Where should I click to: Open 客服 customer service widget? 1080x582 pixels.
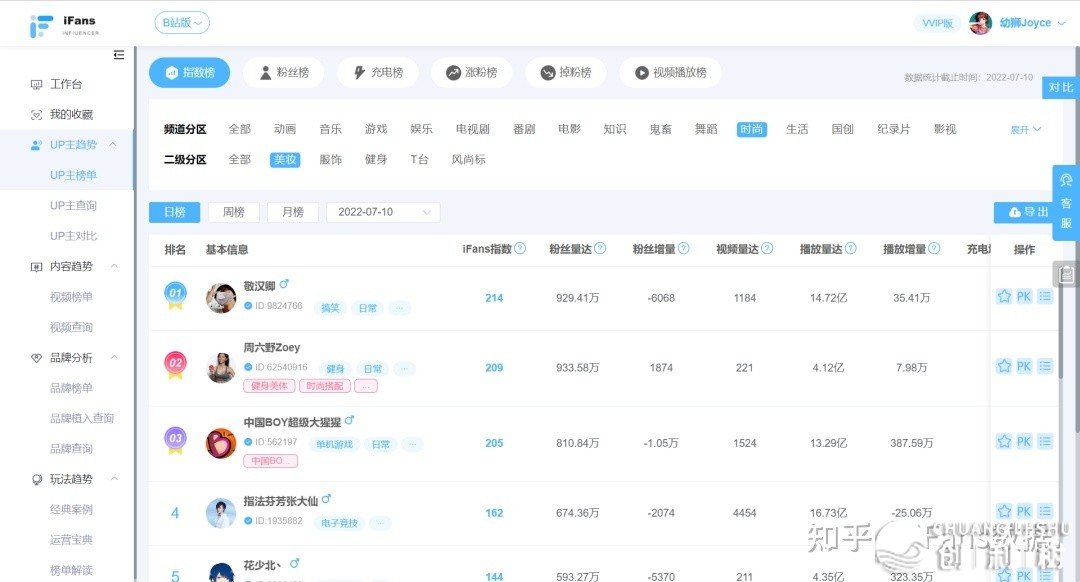[x=1066, y=202]
